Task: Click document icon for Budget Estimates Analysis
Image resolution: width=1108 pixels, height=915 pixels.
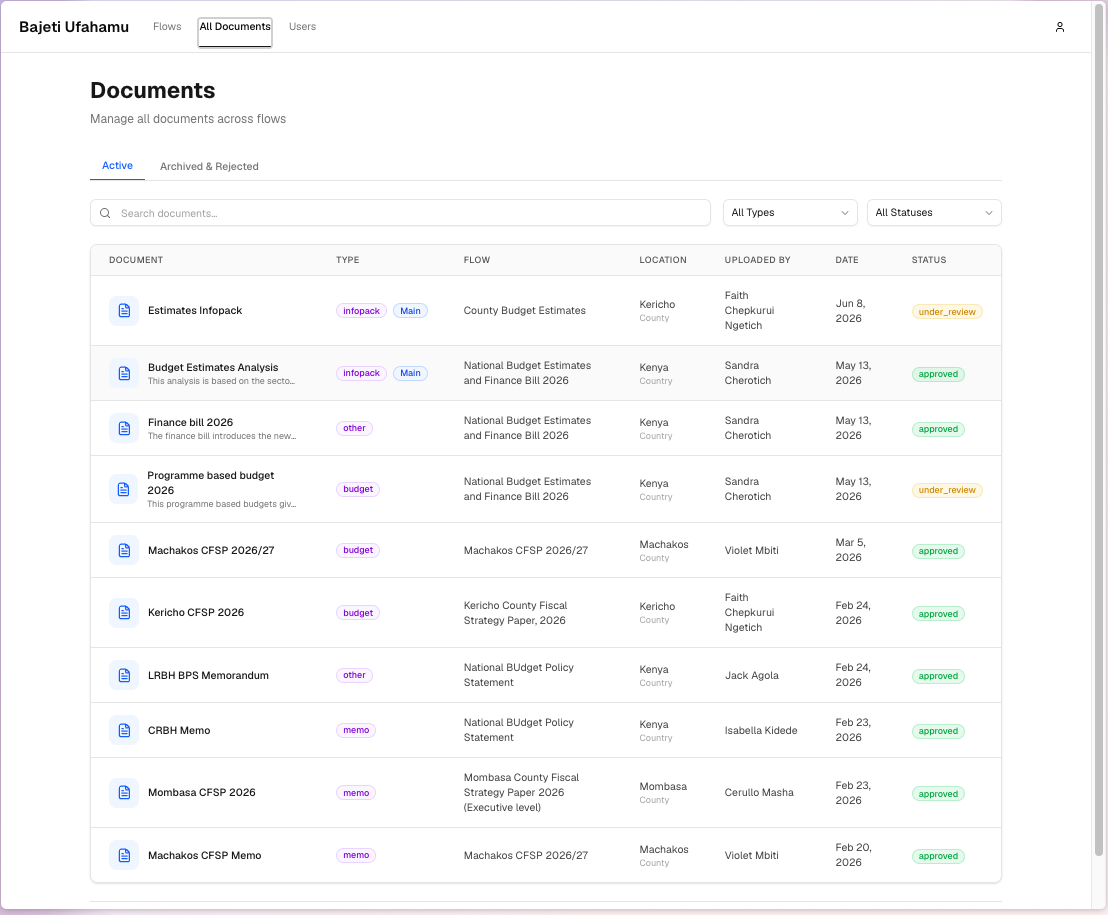Action: (x=124, y=373)
